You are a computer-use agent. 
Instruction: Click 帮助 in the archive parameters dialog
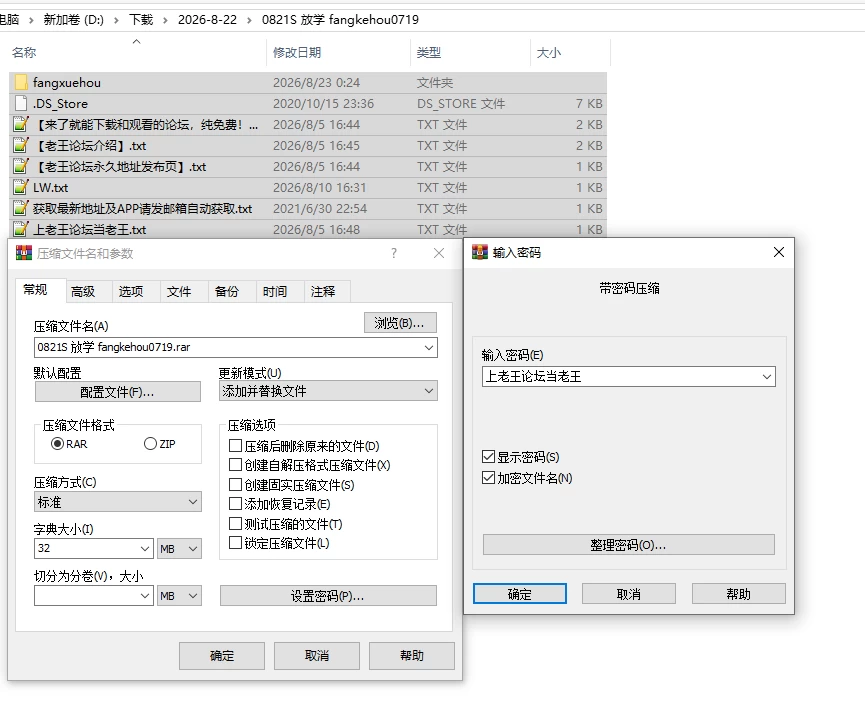[412, 656]
